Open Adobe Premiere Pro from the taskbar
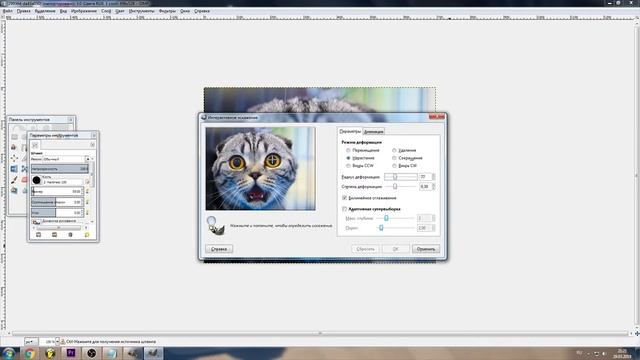 coord(71,353)
